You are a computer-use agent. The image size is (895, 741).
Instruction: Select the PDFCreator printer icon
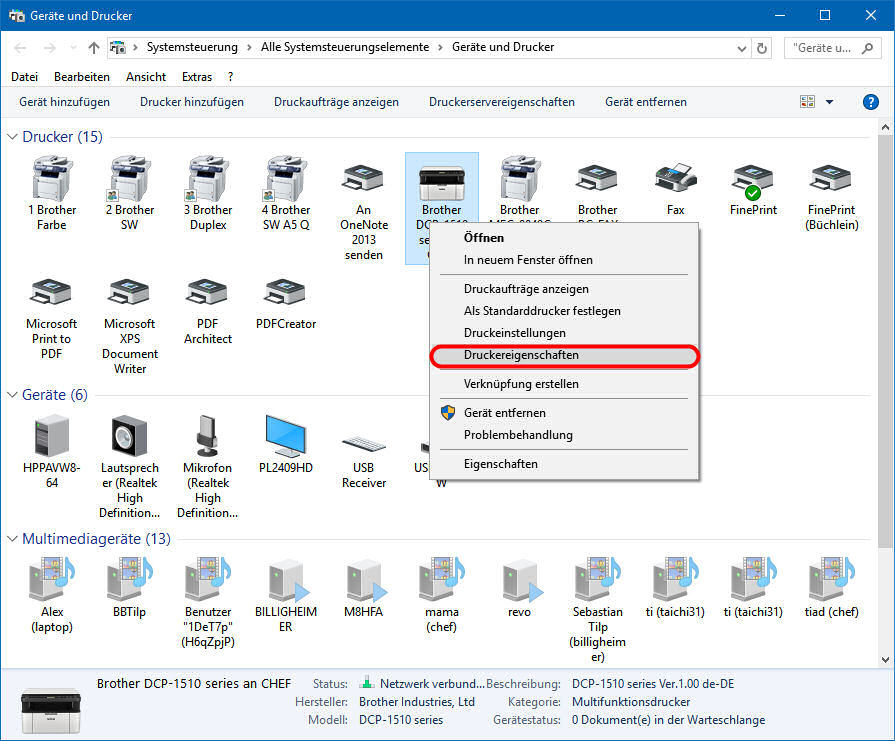(x=285, y=294)
